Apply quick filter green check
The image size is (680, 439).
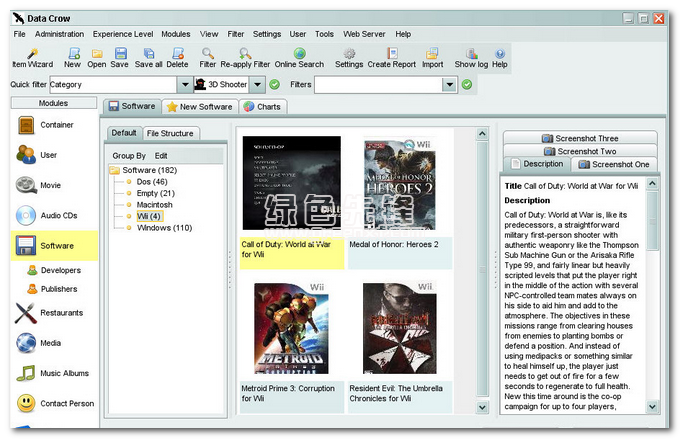tap(275, 85)
